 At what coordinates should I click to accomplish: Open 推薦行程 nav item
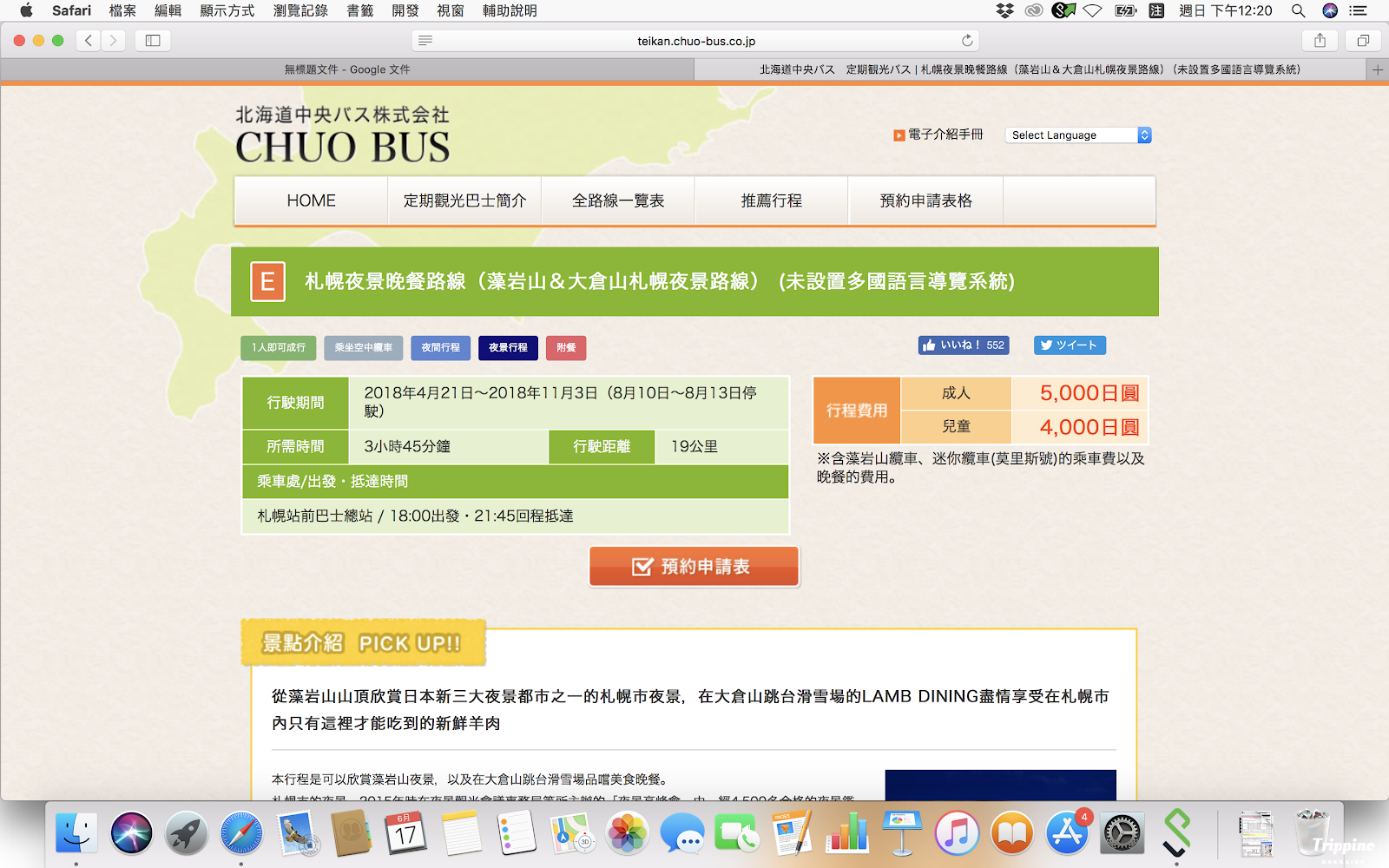(772, 201)
